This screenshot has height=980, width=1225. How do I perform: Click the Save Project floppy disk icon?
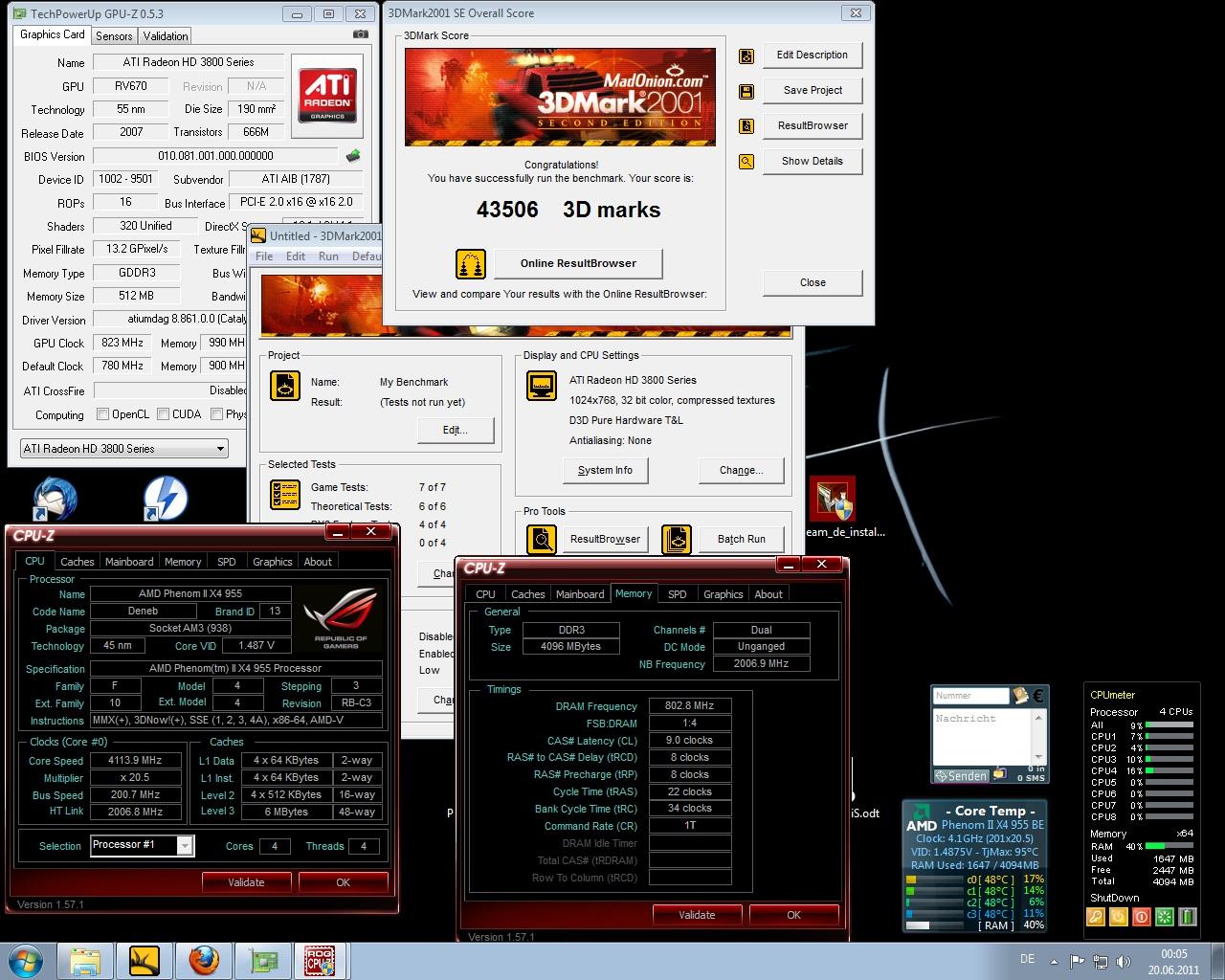coord(746,92)
